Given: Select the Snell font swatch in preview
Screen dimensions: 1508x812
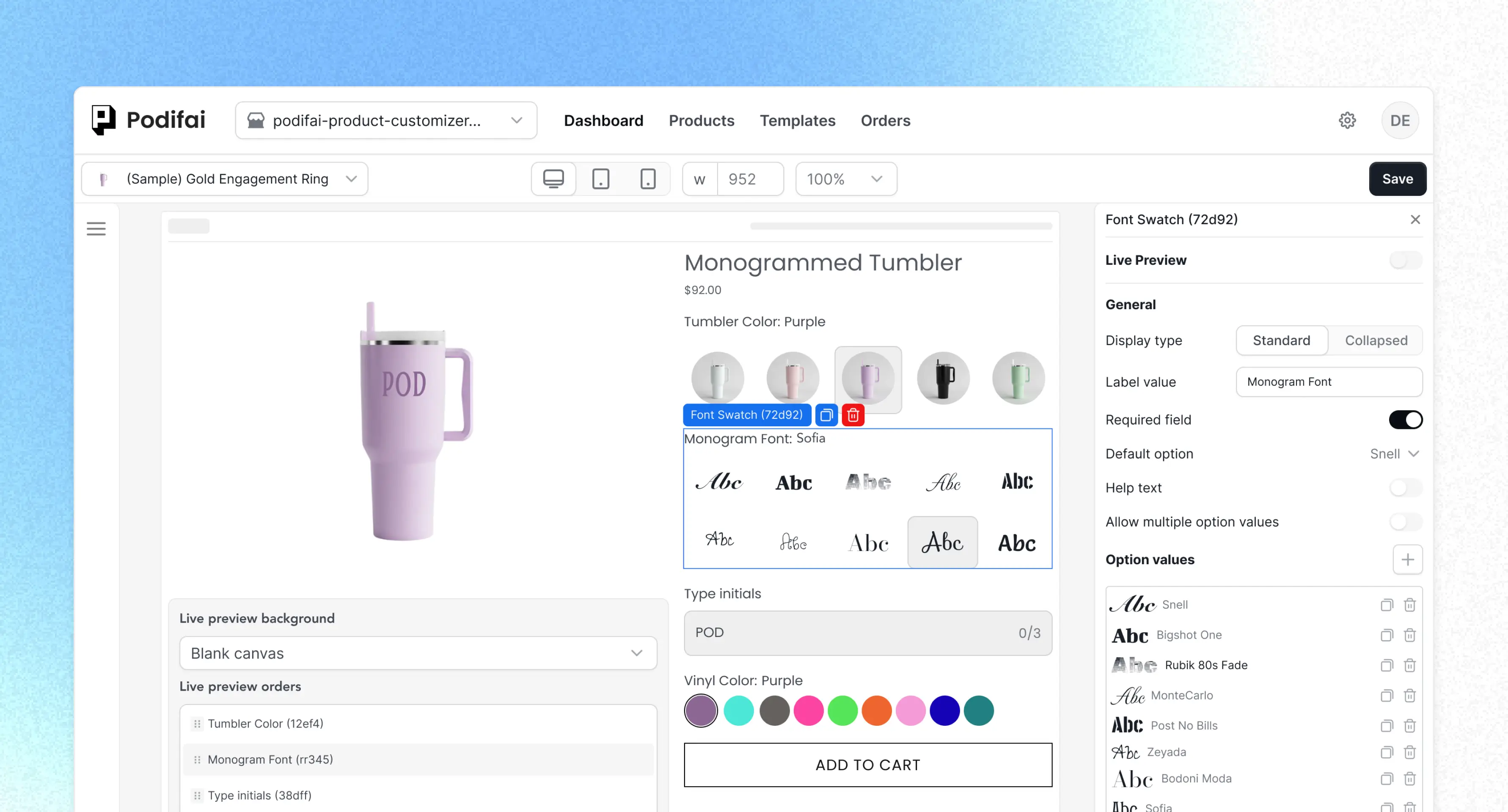Looking at the screenshot, I should click(x=719, y=482).
